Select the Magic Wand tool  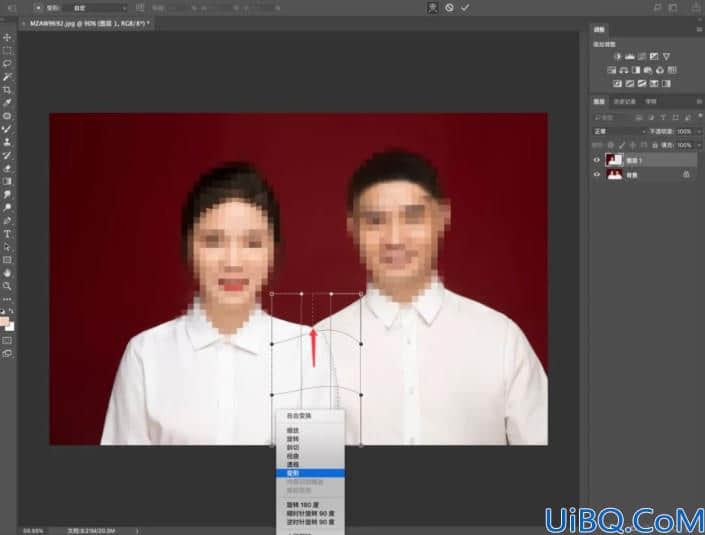[x=7, y=76]
